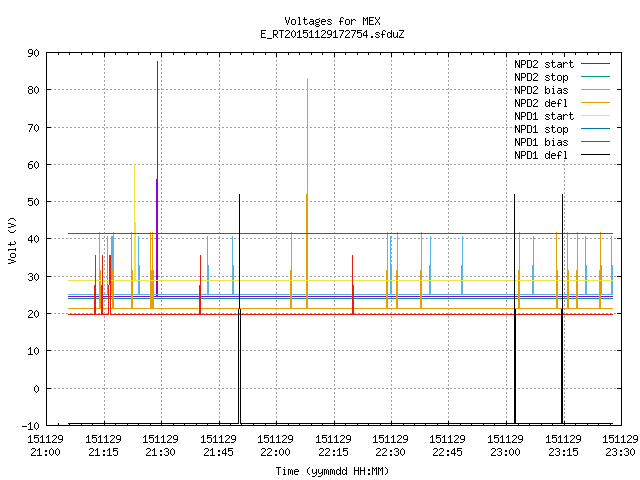Image resolution: width=640 pixels, height=480 pixels.
Task: Click the y-axis value 10
Action: click(33, 351)
